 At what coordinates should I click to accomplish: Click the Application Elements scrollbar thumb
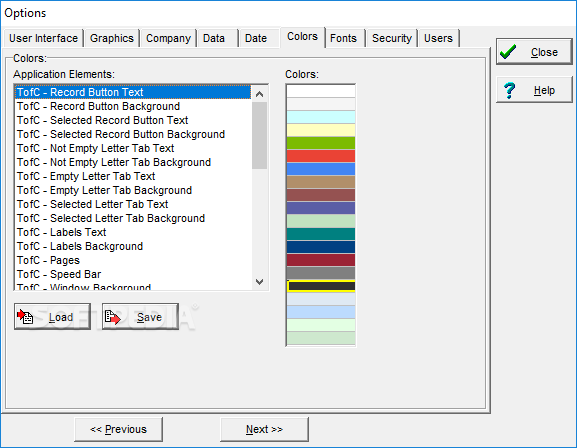click(x=259, y=135)
